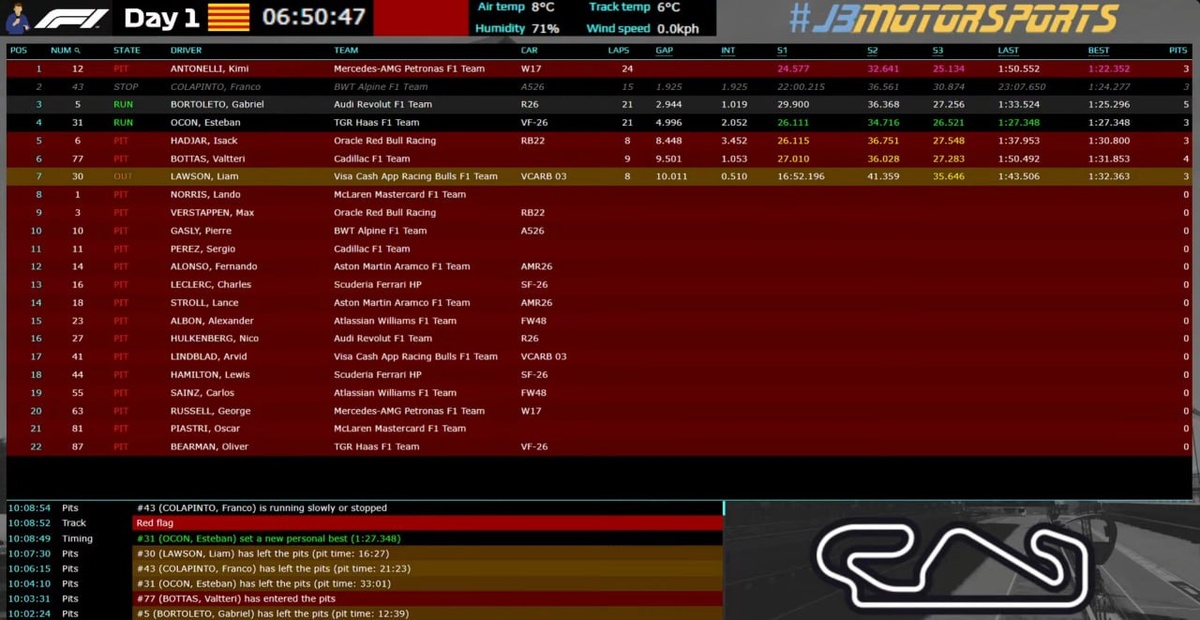The width and height of the screenshot is (1200, 620).
Task: Sort by the CAR column header
Action: click(x=529, y=50)
